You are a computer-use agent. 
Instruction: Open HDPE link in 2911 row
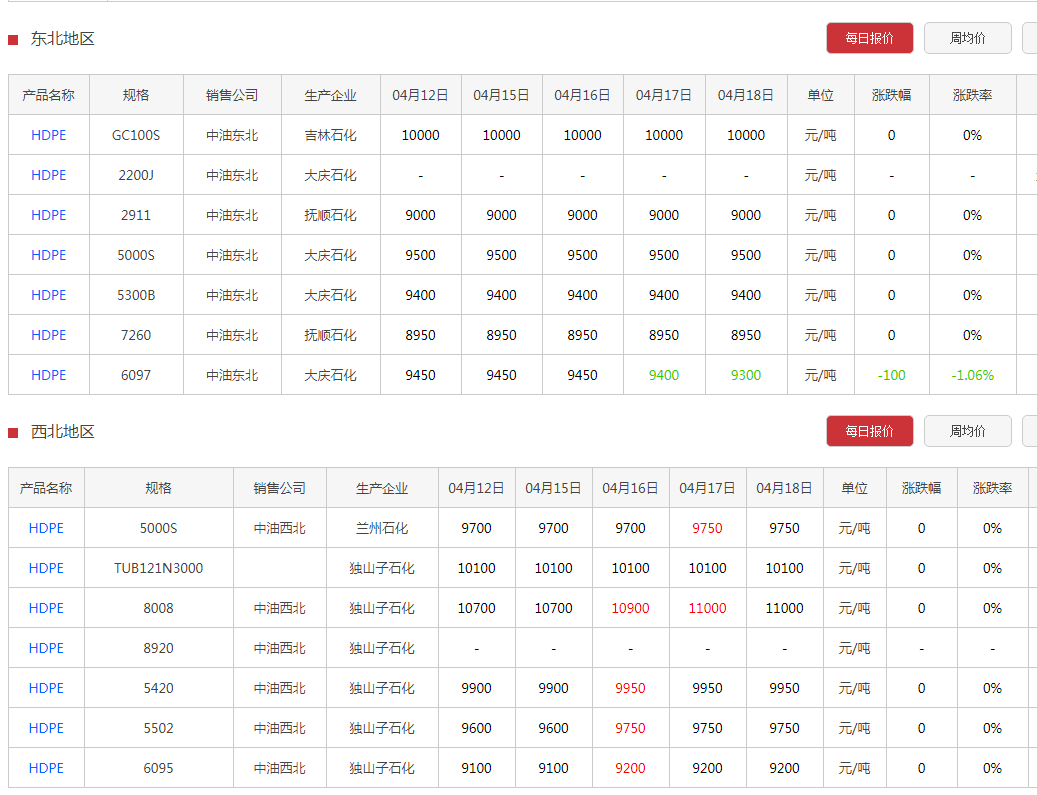[x=49, y=216]
